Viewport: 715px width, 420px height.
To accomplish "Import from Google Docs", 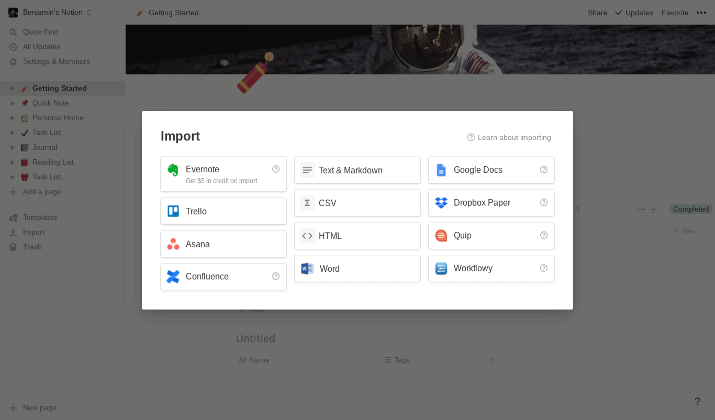I will pos(491,170).
